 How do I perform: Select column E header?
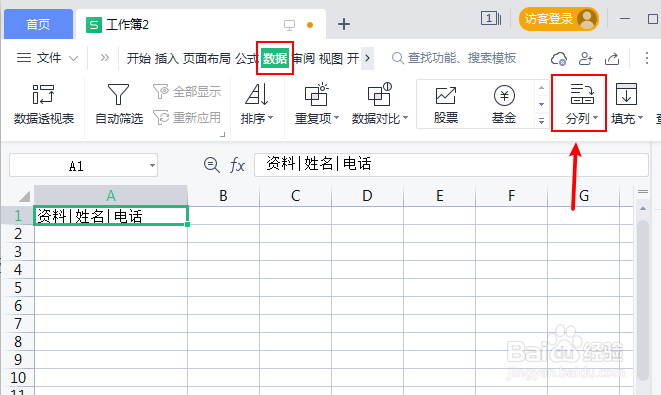(x=439, y=196)
